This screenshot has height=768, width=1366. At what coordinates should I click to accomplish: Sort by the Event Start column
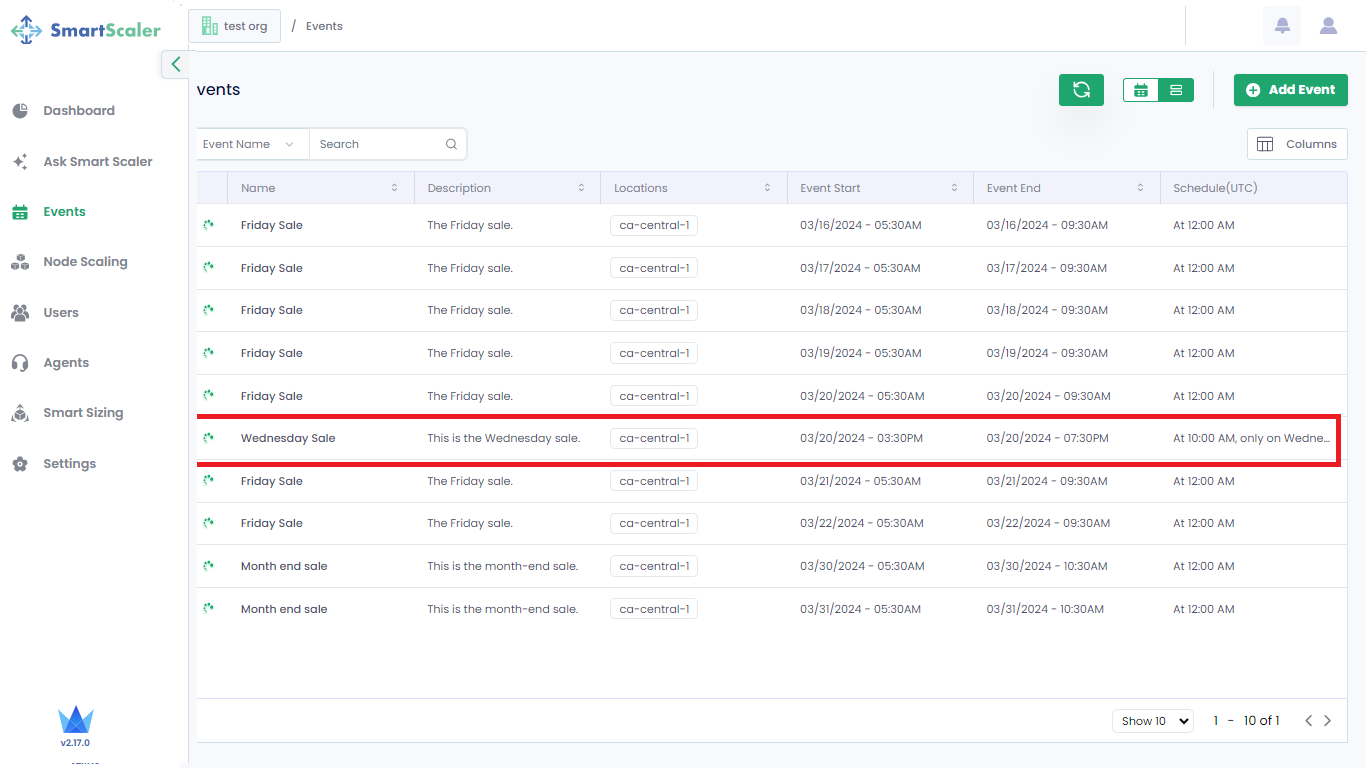pyautogui.click(x=954, y=188)
